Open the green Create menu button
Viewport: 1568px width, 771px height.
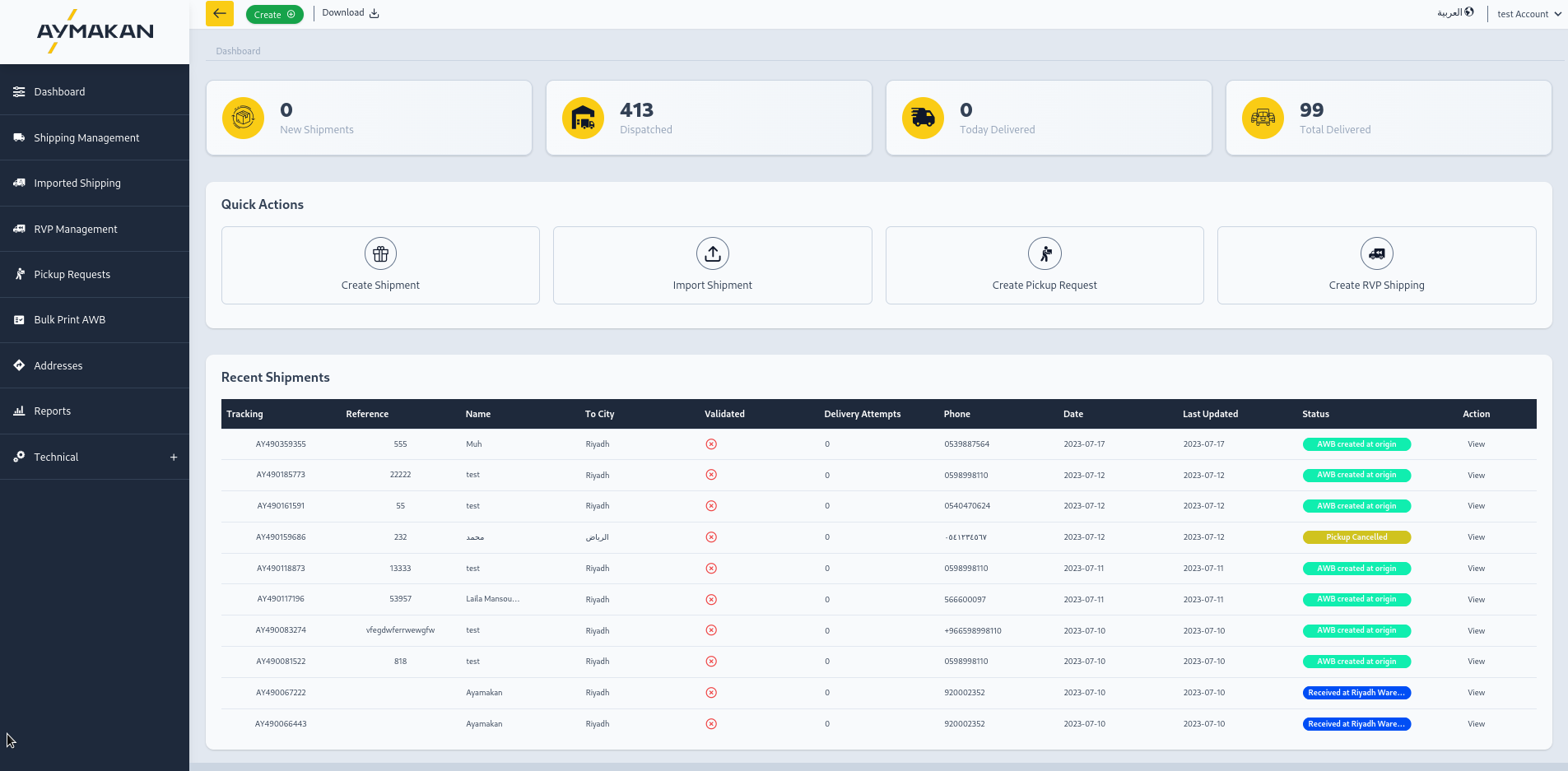pyautogui.click(x=274, y=15)
